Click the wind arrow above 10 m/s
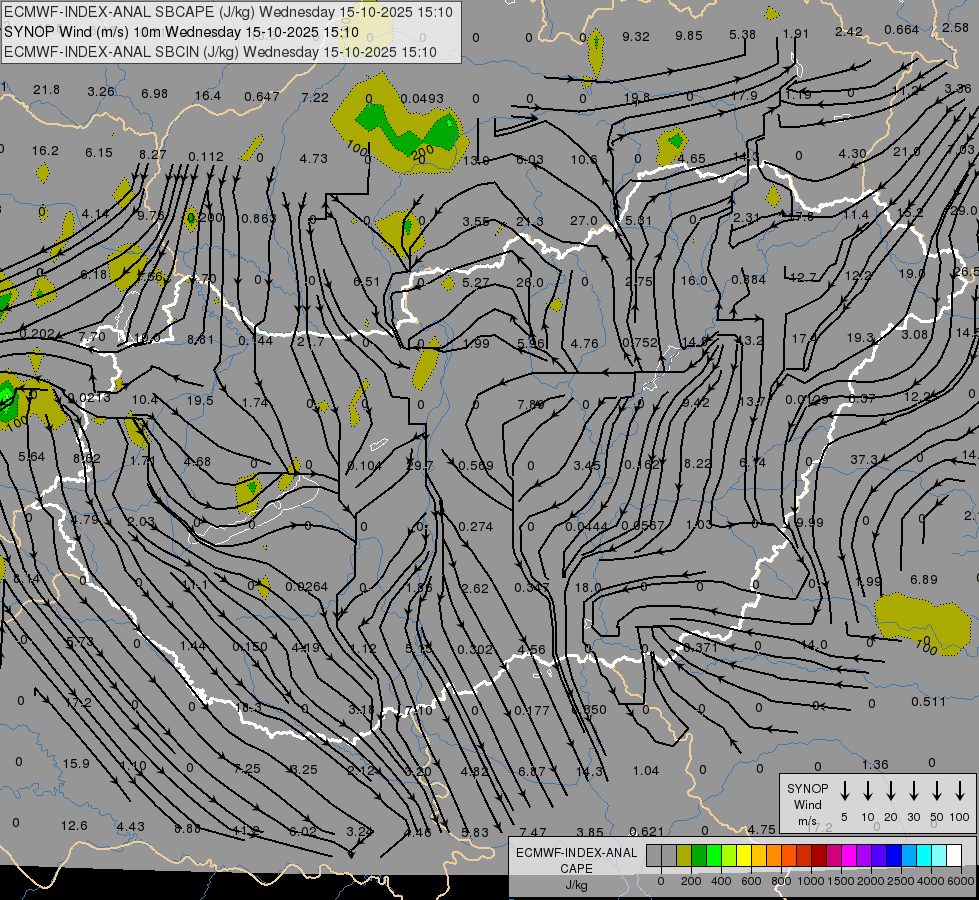The width and height of the screenshot is (979, 900). click(867, 791)
